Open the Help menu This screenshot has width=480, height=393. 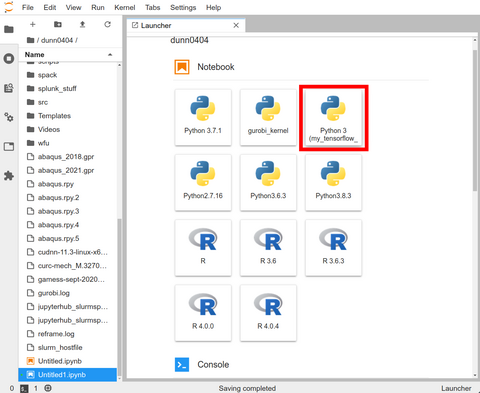click(x=213, y=7)
